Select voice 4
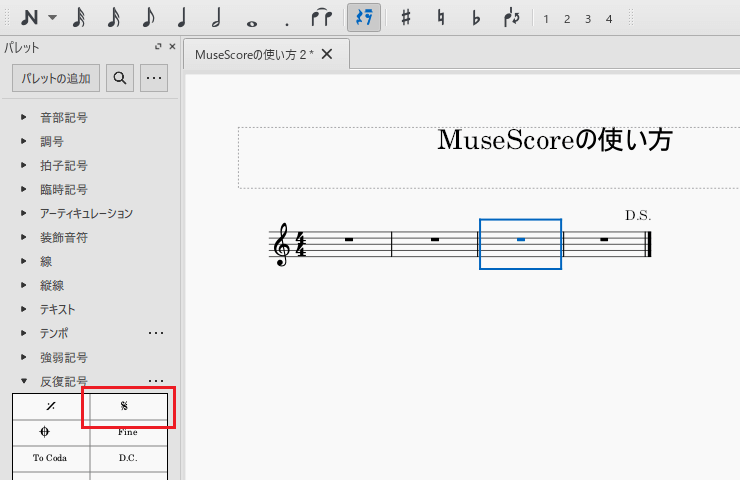Image resolution: width=740 pixels, height=480 pixels. pyautogui.click(x=609, y=19)
